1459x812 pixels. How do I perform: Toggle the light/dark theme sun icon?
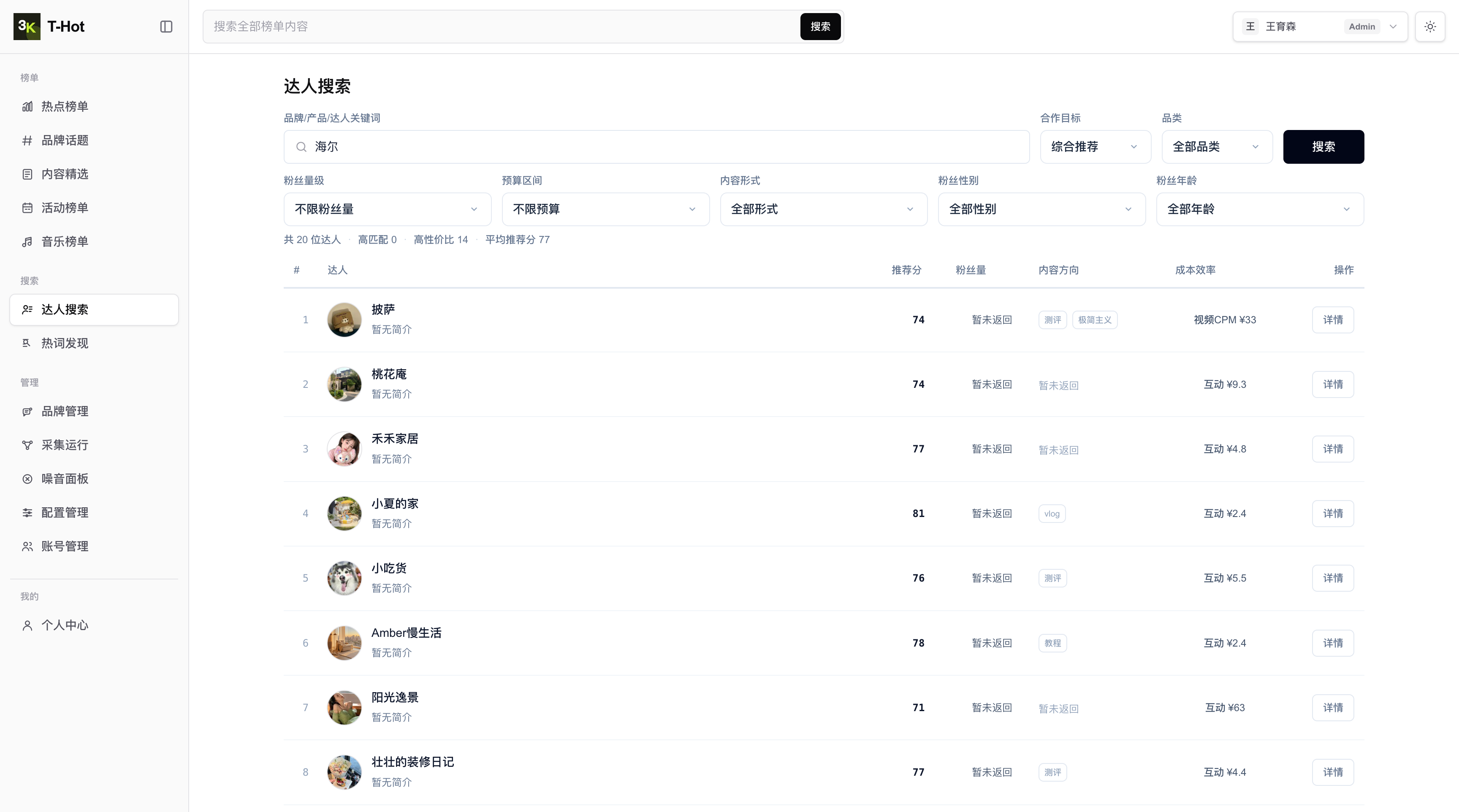1430,27
